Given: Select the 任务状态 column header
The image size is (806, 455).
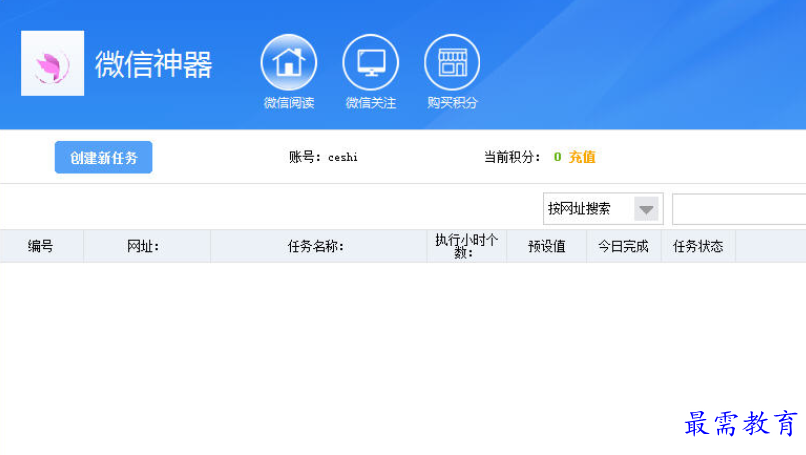Looking at the screenshot, I should 698,246.
